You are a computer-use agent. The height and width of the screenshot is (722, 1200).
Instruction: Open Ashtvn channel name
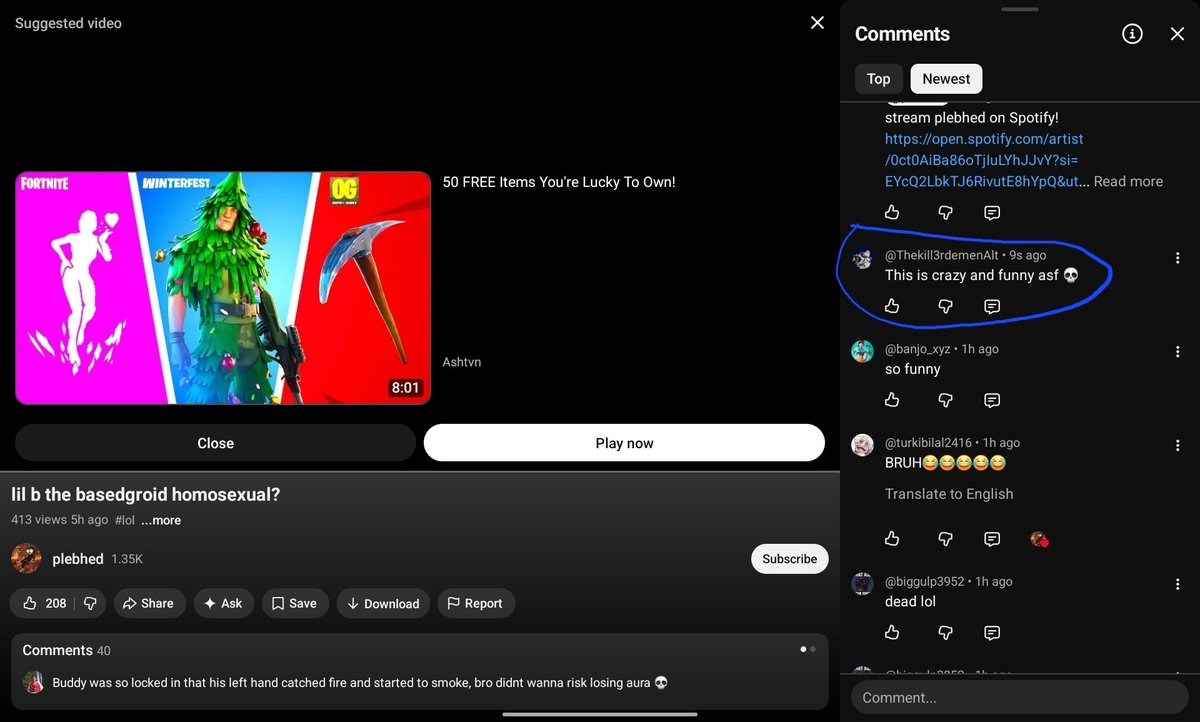[462, 362]
